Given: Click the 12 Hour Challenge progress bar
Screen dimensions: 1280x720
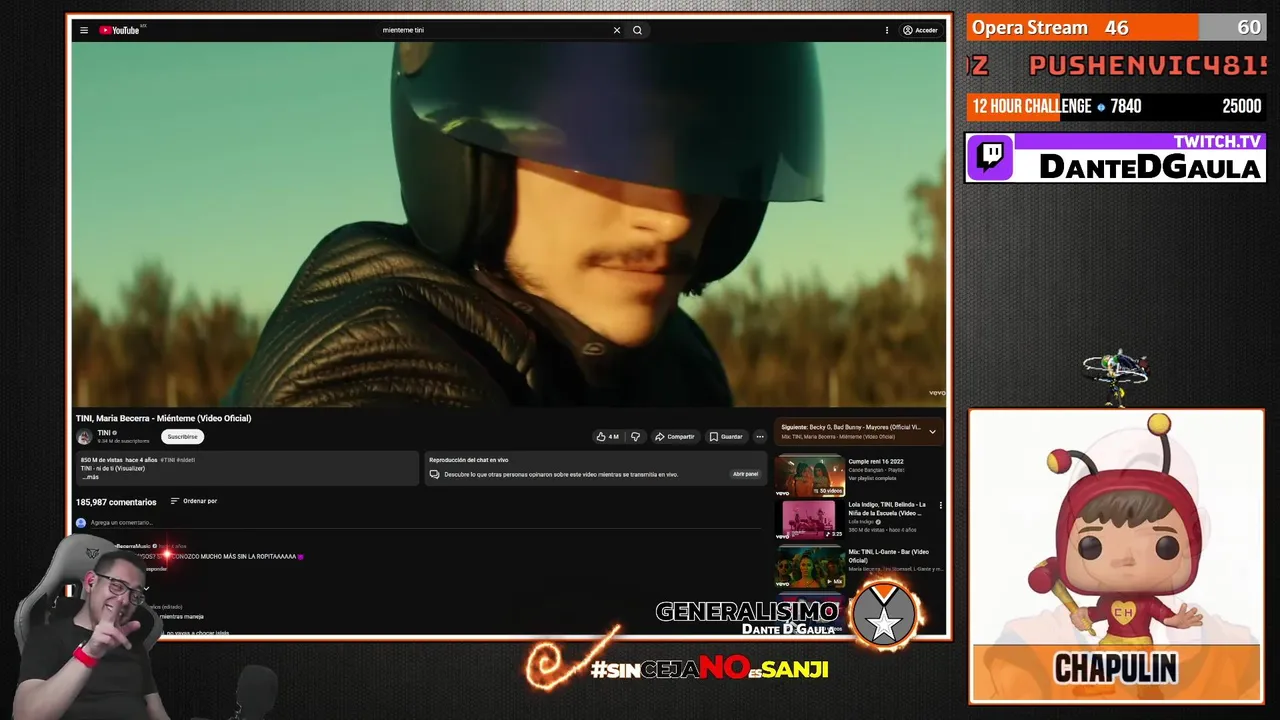Looking at the screenshot, I should [x=1116, y=106].
